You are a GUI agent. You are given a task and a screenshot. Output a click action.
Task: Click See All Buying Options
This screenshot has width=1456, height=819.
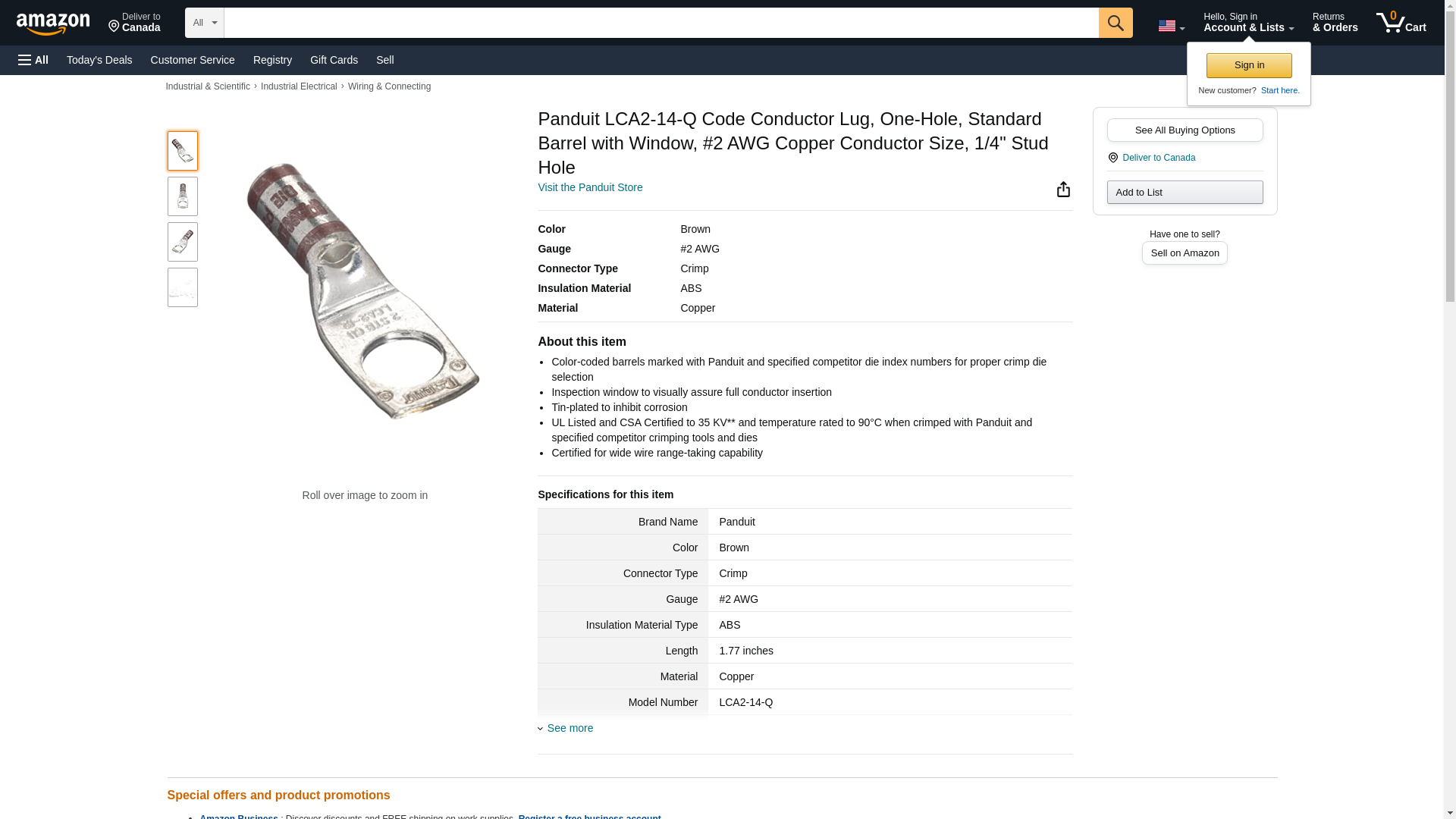point(1185,130)
